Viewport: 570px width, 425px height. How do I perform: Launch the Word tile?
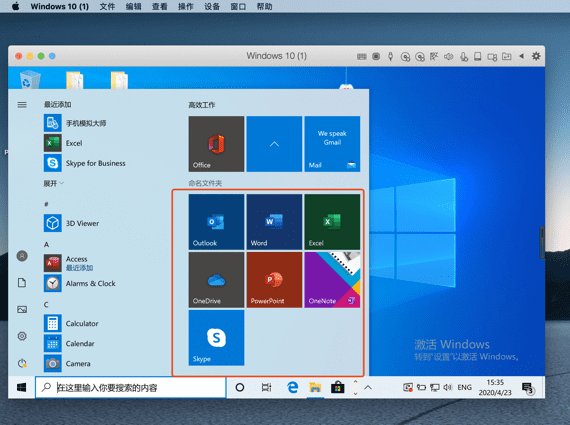point(274,222)
